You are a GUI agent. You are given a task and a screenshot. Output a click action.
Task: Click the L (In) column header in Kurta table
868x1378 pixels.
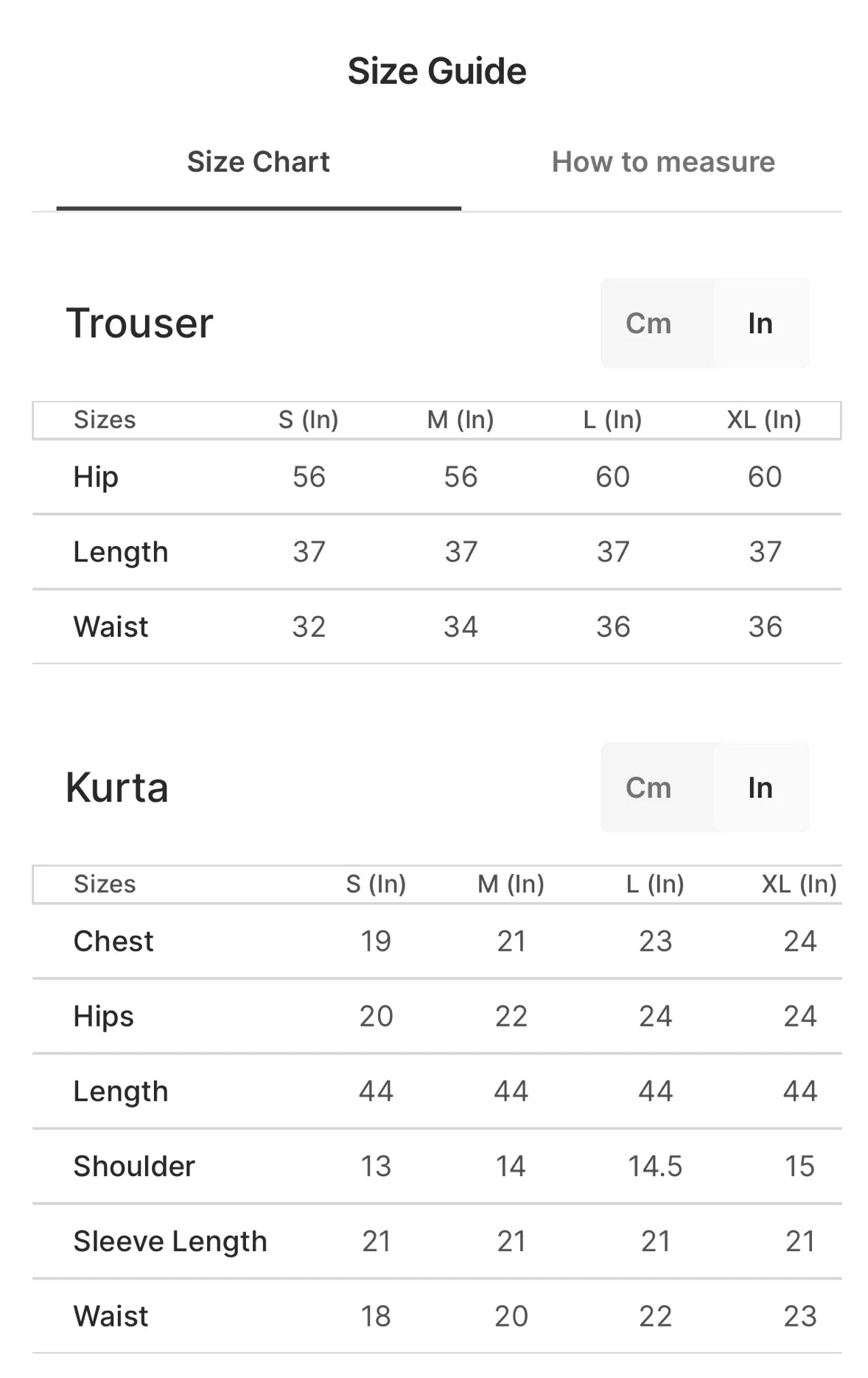pos(655,884)
